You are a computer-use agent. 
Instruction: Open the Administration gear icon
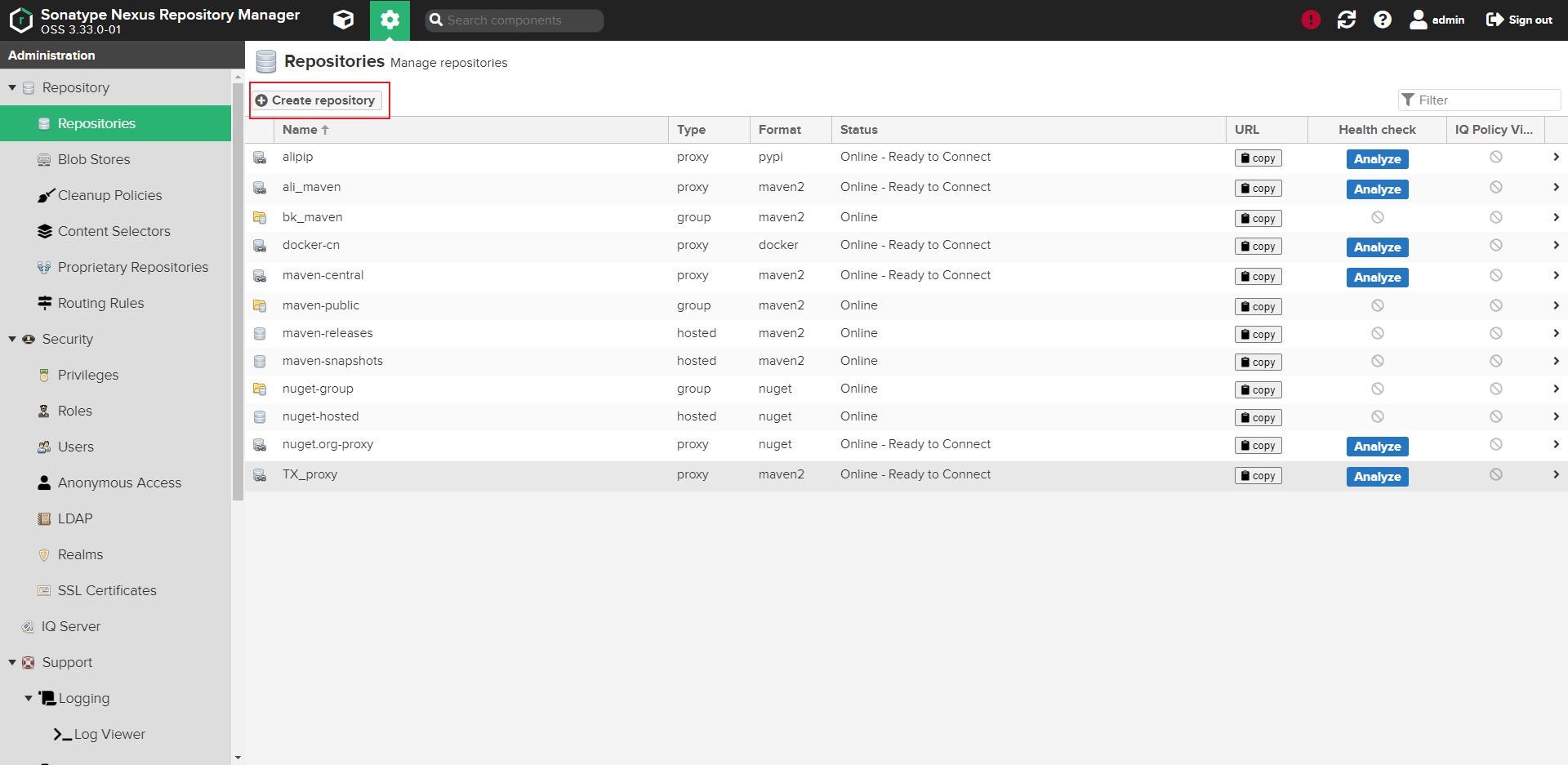pyautogui.click(x=390, y=20)
